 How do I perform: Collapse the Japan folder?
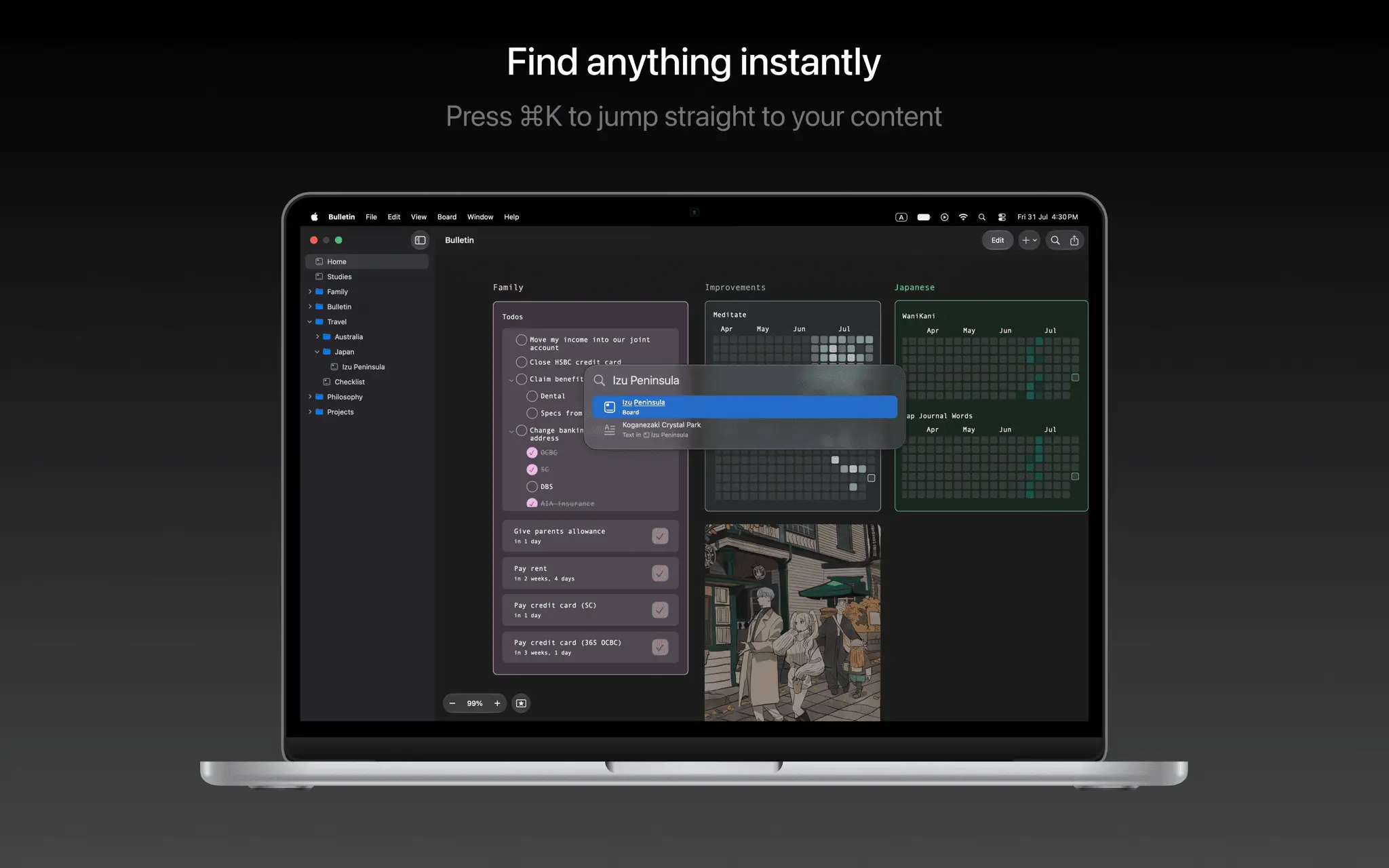[x=317, y=352]
